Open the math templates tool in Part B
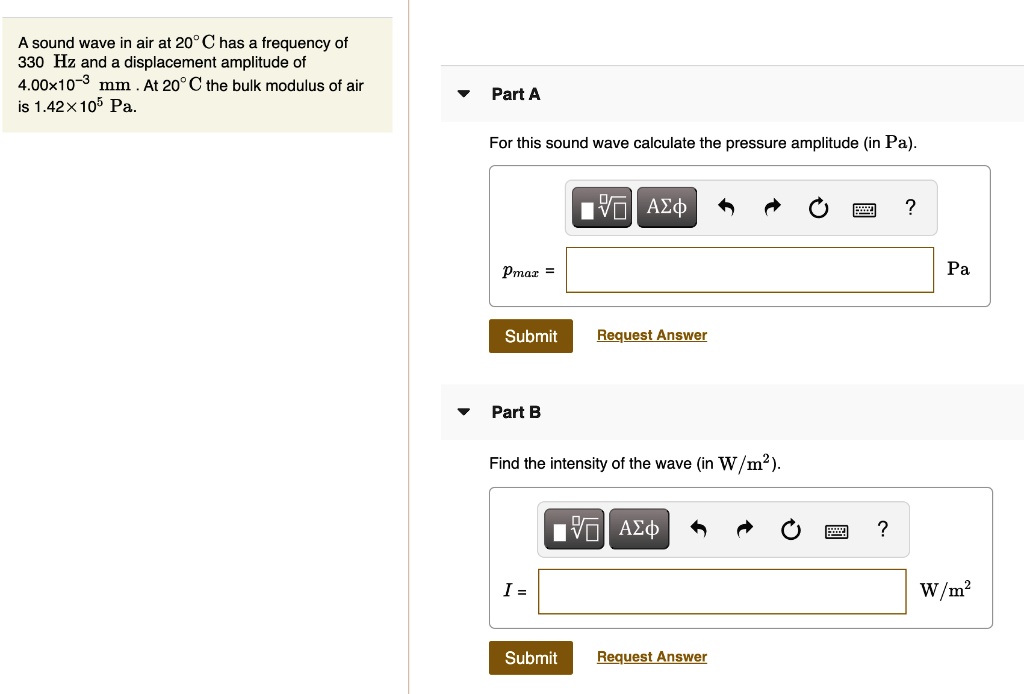 pos(575,529)
